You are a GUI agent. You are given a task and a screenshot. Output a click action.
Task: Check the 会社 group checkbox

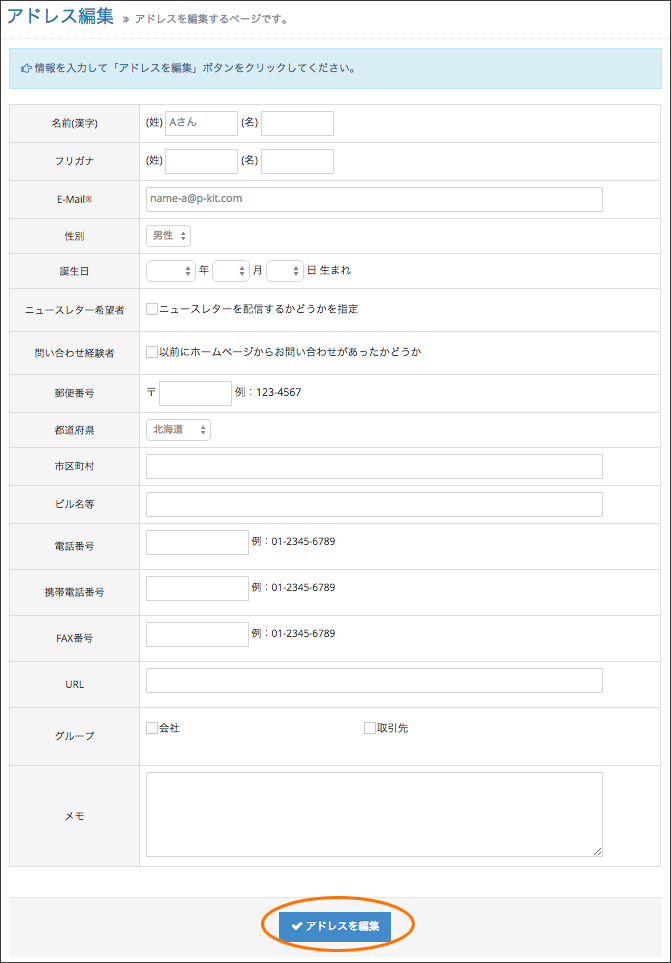[152, 728]
